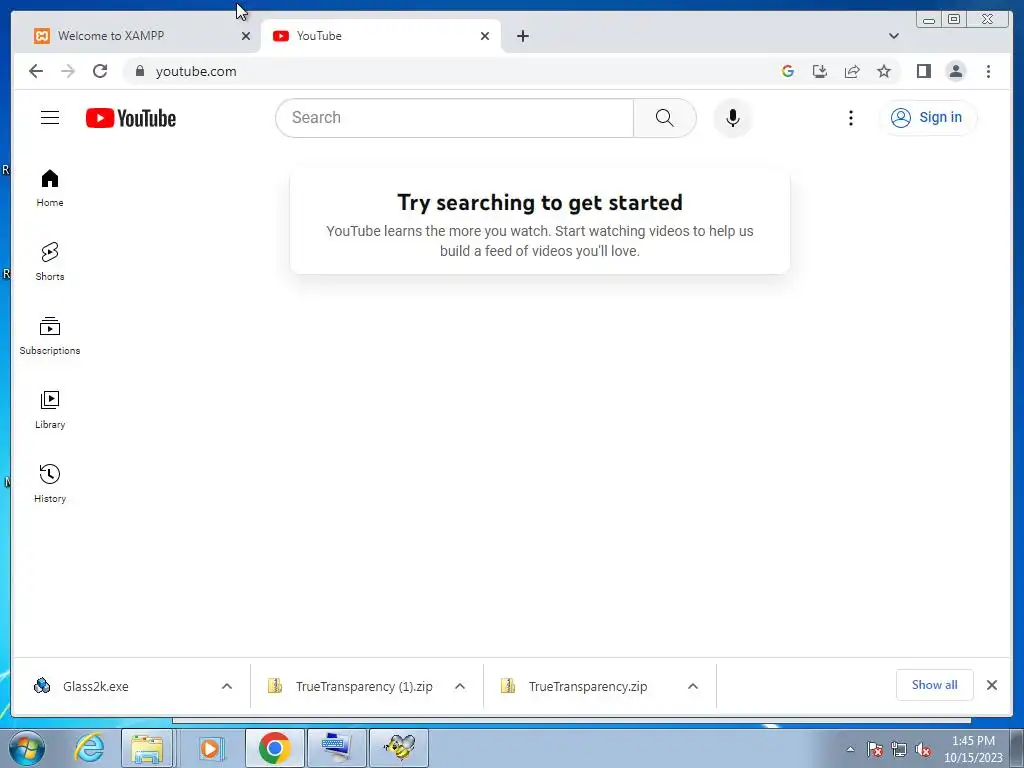Image resolution: width=1024 pixels, height=768 pixels.
Task: Open Chrome's three-dot menu
Action: click(988, 71)
